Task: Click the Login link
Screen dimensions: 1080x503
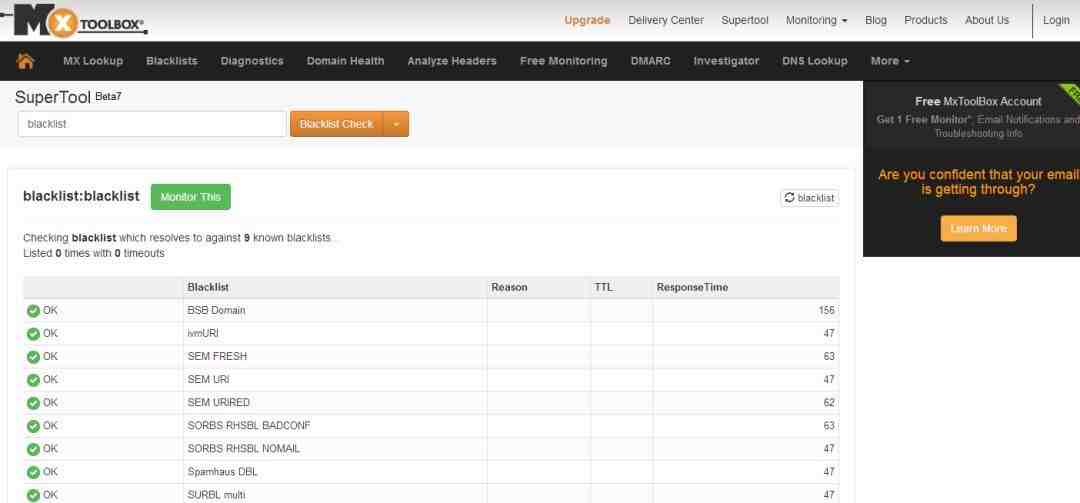Action: pyautogui.click(x=1056, y=21)
